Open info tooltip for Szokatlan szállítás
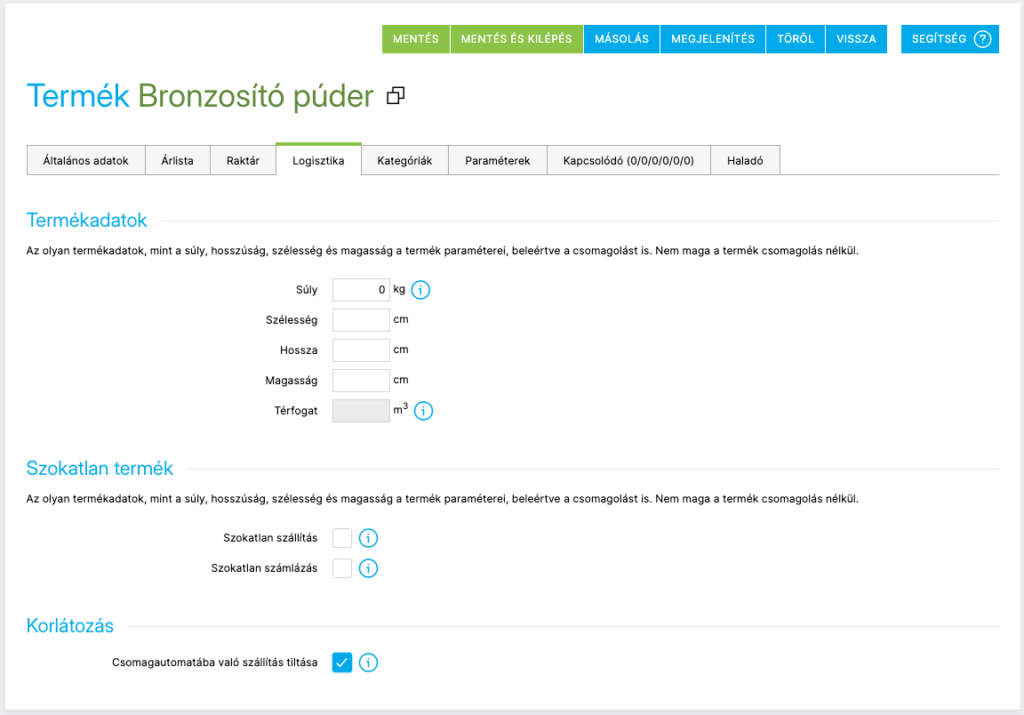The height and width of the screenshot is (715, 1024). [x=368, y=539]
